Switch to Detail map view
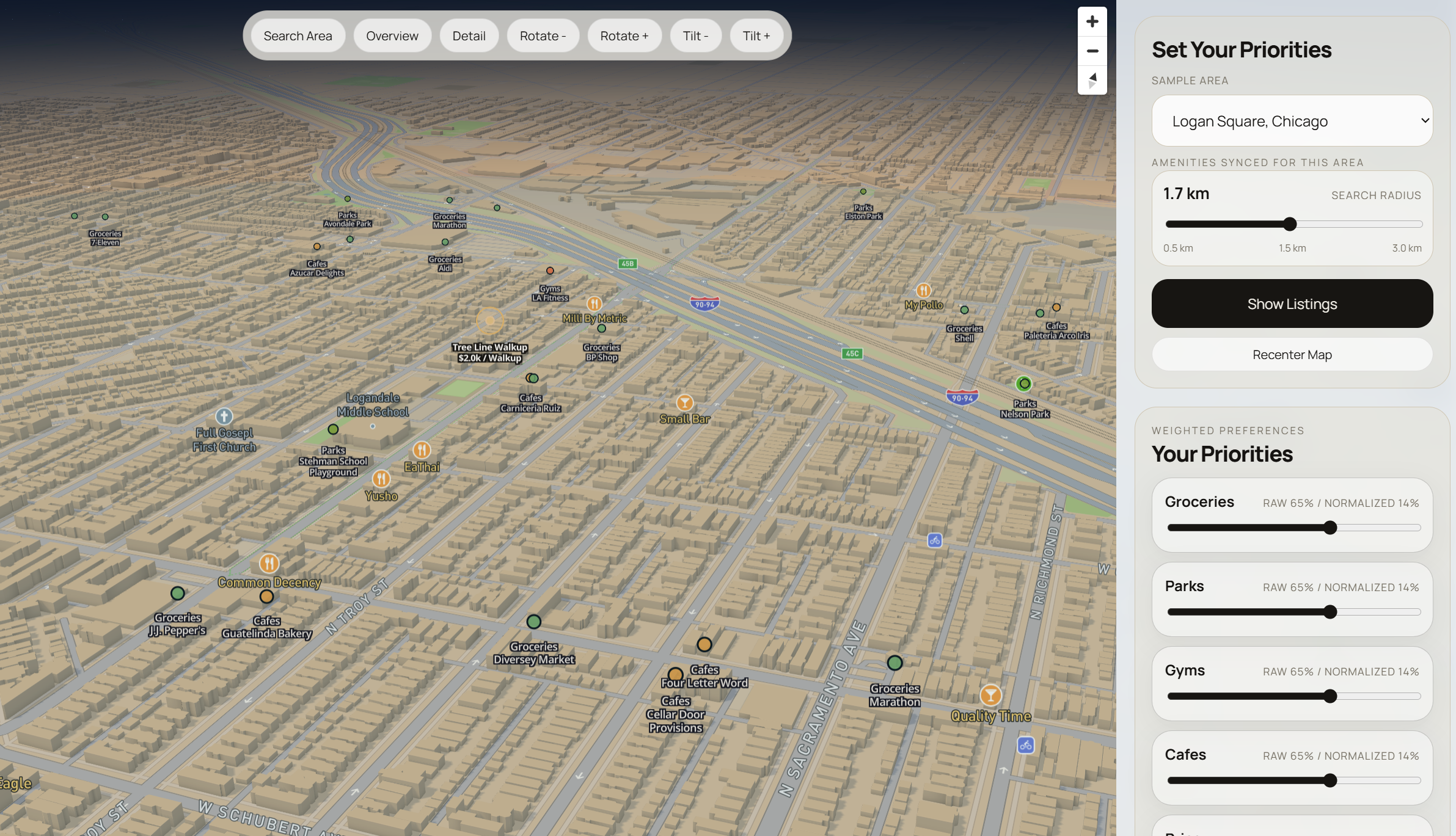This screenshot has height=836, width=1456. [x=469, y=36]
